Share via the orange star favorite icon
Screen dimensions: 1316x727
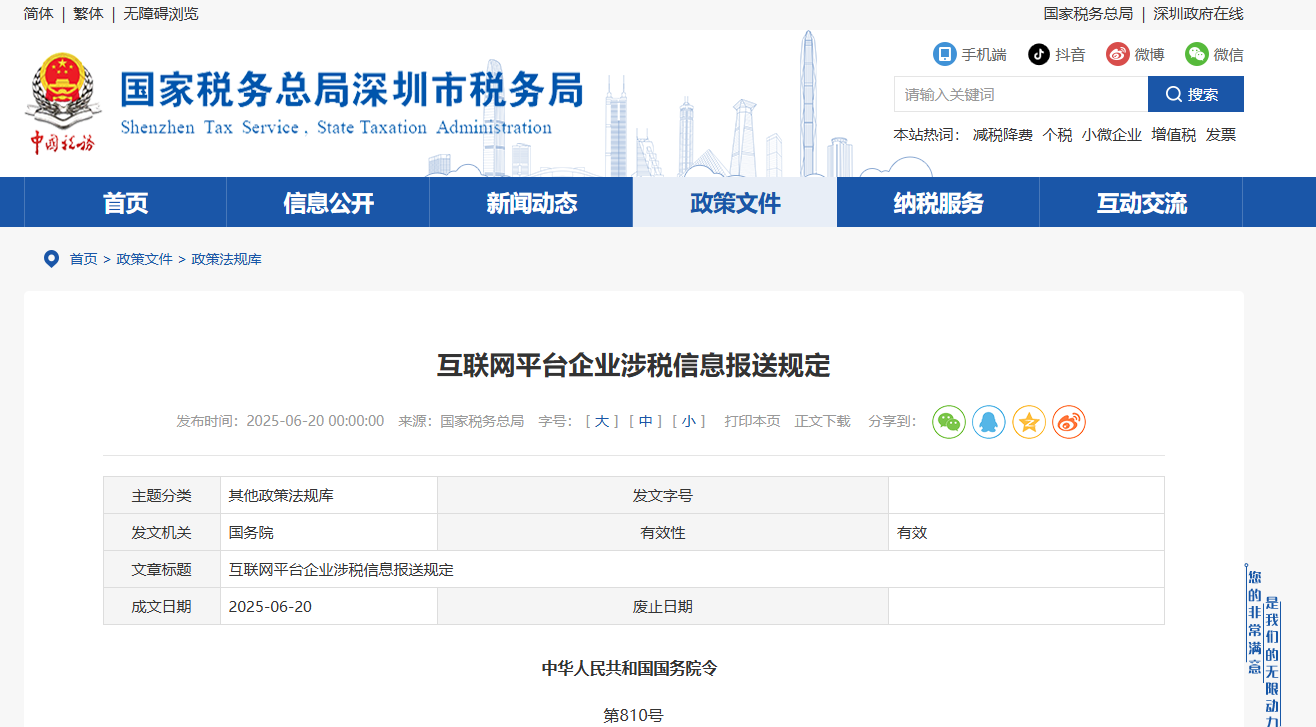(1028, 422)
